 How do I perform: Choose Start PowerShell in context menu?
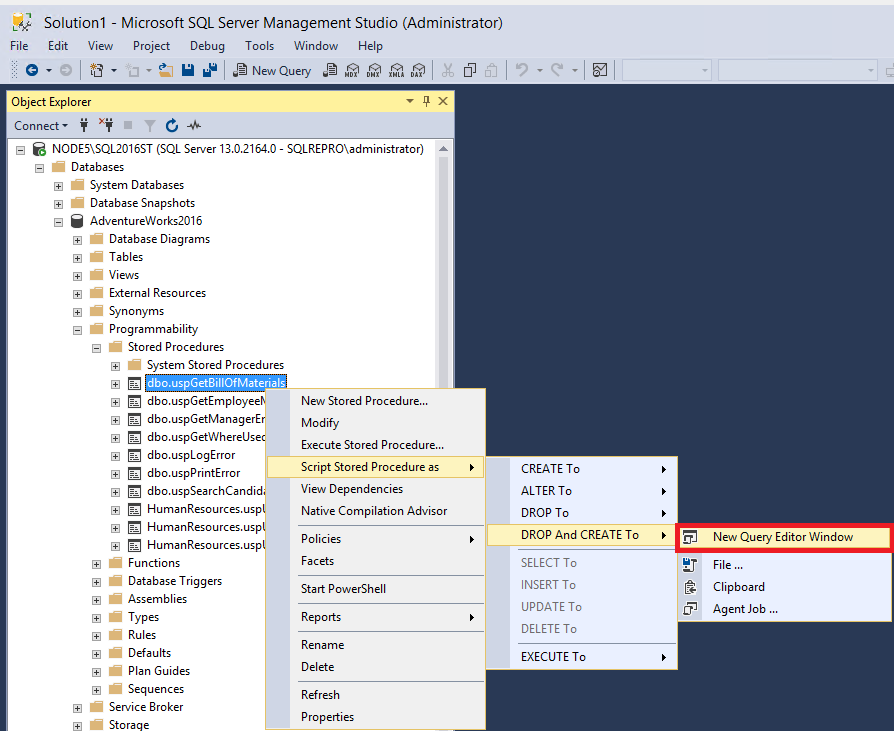(376, 589)
